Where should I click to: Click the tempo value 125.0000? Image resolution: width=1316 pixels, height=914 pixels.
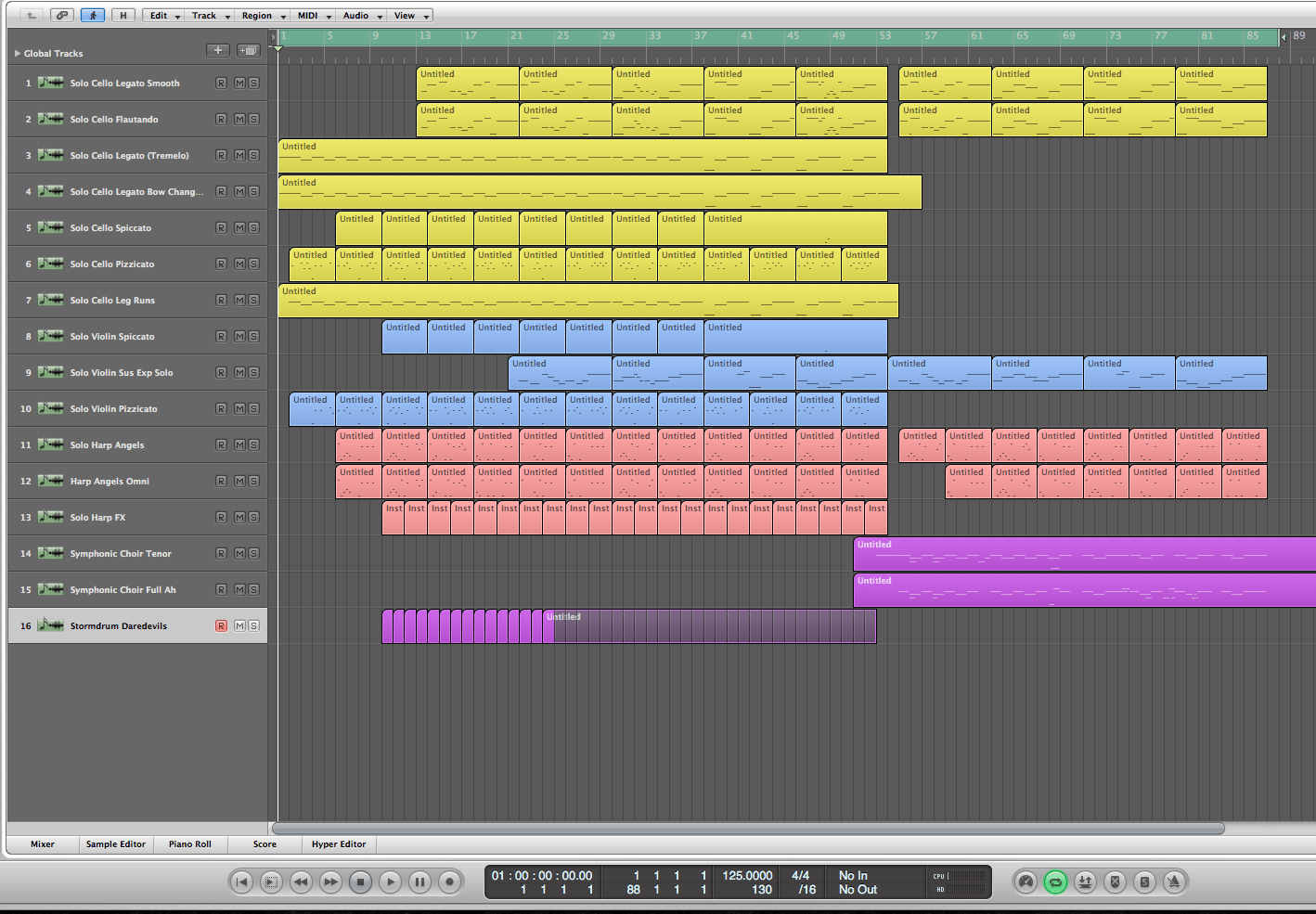click(x=747, y=875)
